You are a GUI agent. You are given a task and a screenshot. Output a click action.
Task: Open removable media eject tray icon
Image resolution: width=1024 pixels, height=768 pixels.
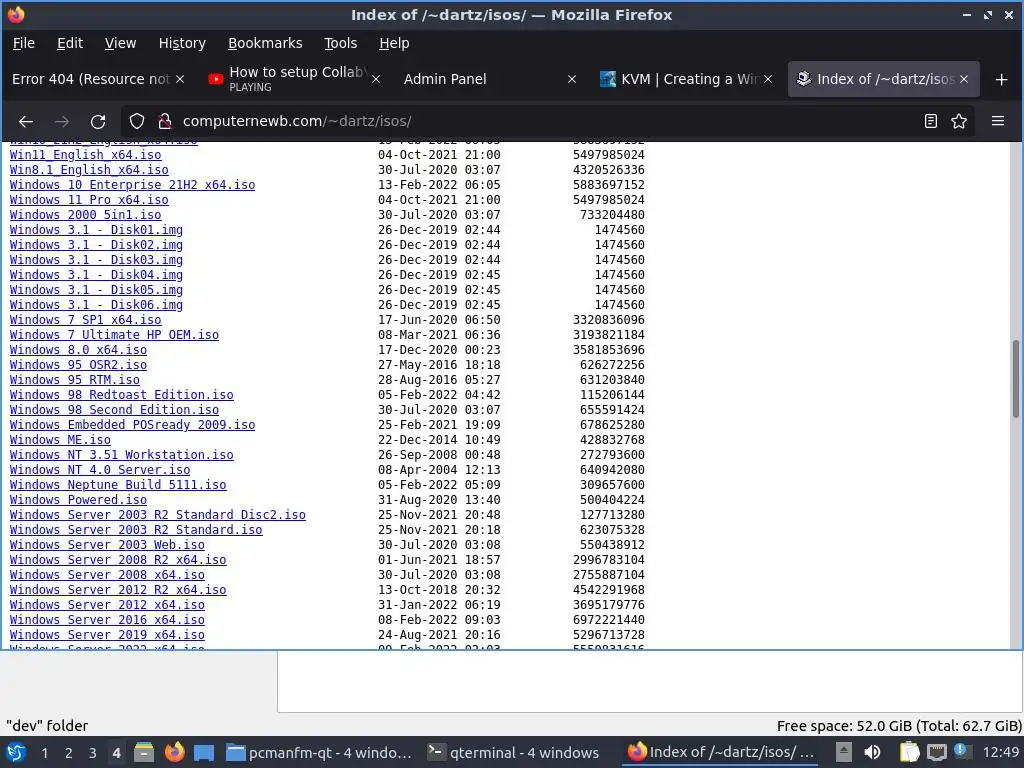[x=844, y=752]
